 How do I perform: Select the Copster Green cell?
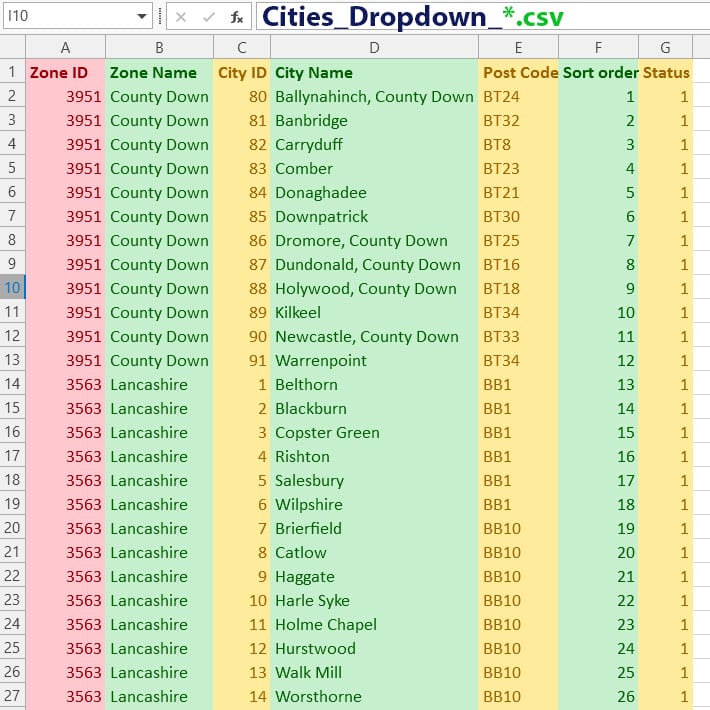pos(374,432)
